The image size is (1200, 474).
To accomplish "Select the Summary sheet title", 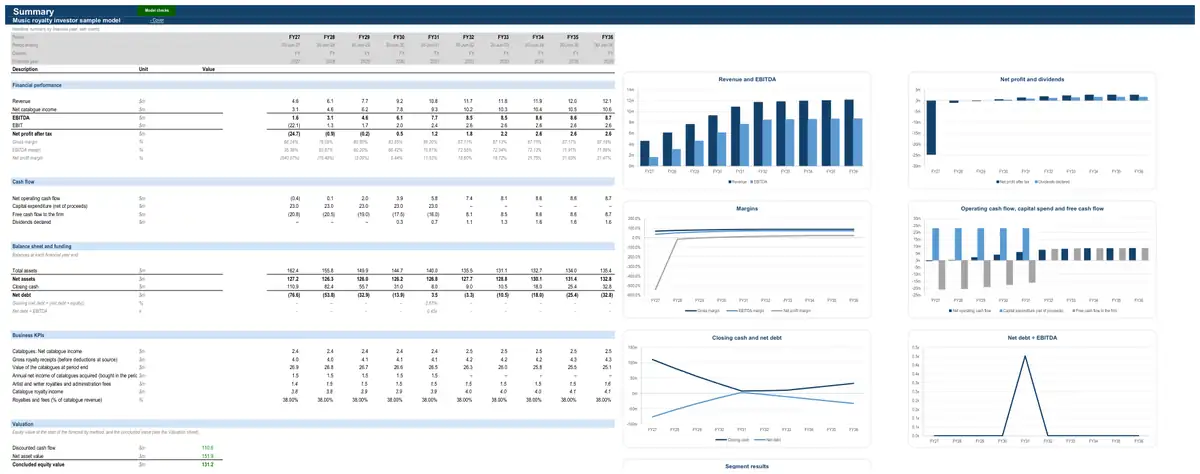I will (33, 10).
